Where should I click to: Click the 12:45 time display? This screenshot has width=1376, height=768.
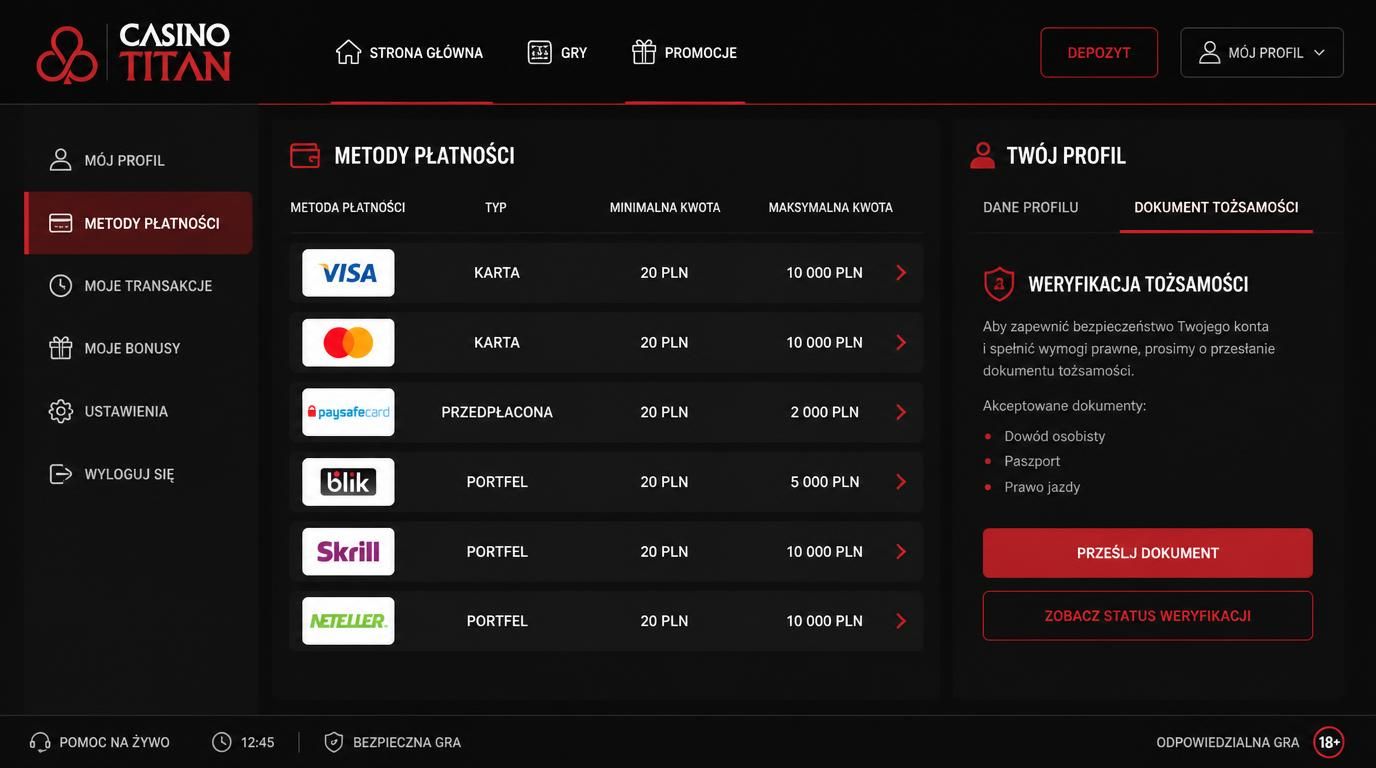coord(258,743)
